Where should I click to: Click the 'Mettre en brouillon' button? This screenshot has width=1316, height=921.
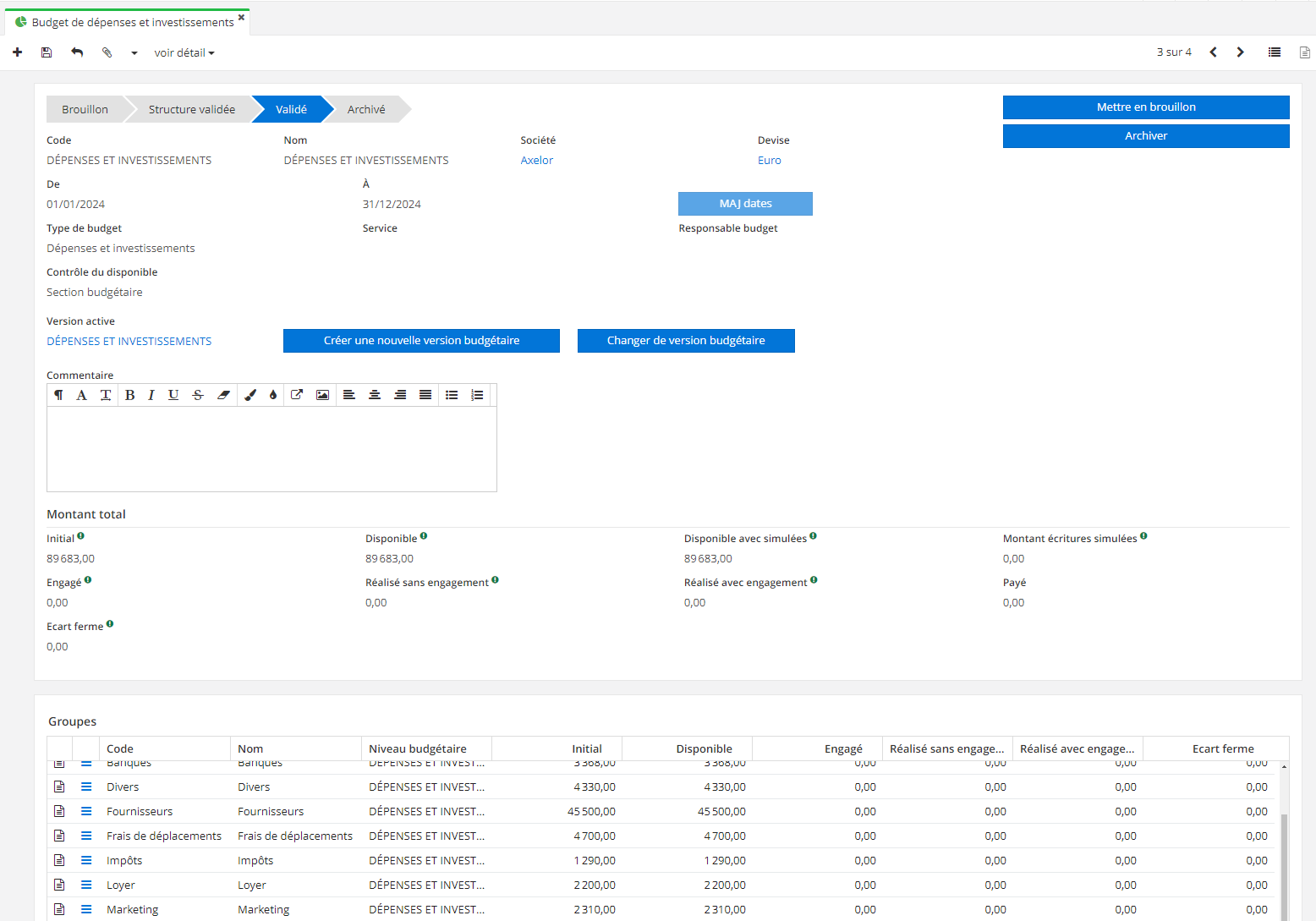click(x=1146, y=107)
